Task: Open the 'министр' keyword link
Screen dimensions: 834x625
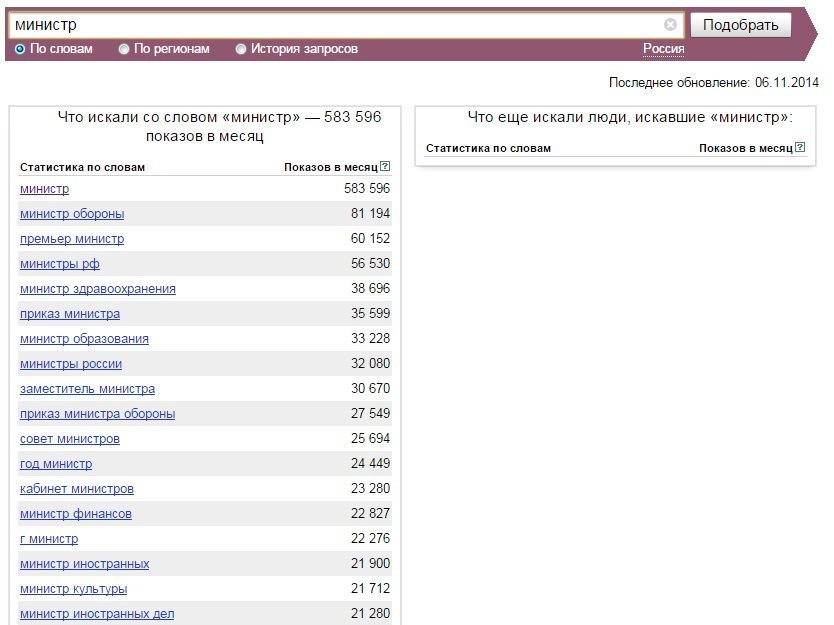Action: (x=45, y=189)
